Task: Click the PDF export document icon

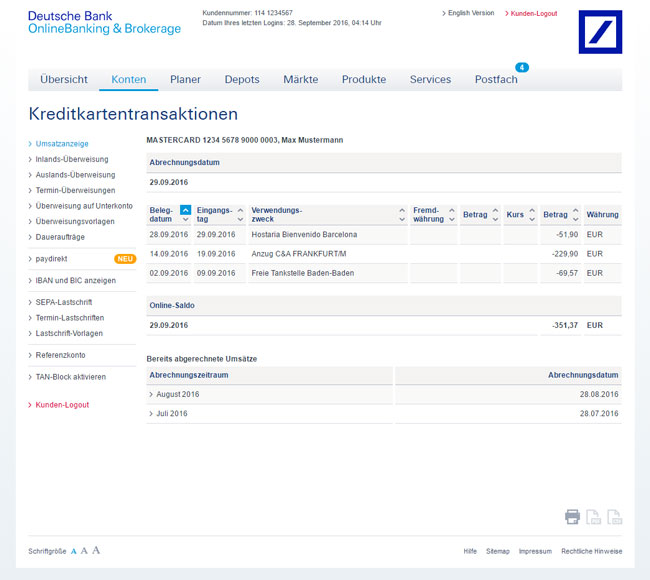Action: point(594,517)
